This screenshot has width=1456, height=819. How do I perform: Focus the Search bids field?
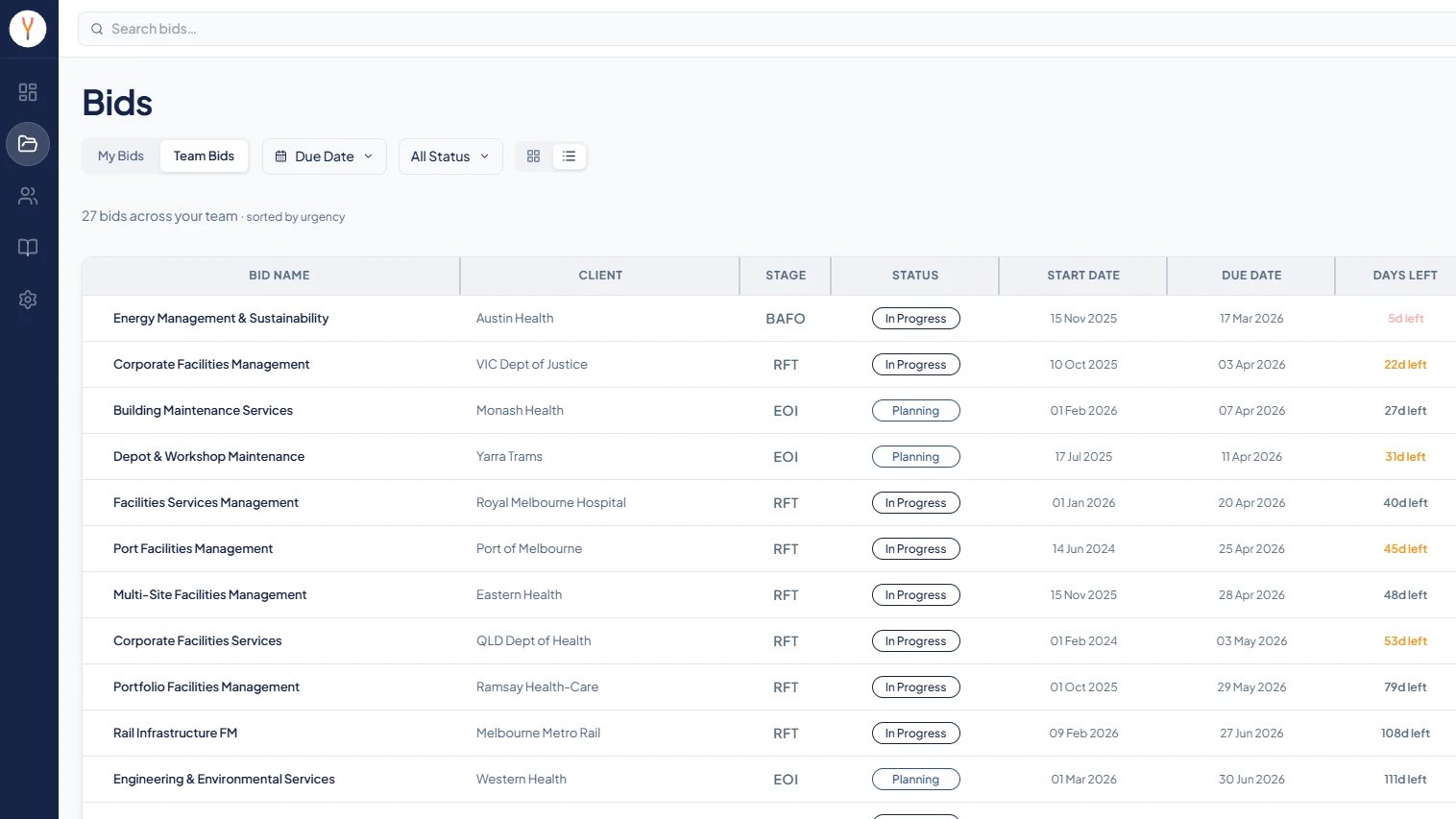(x=768, y=29)
